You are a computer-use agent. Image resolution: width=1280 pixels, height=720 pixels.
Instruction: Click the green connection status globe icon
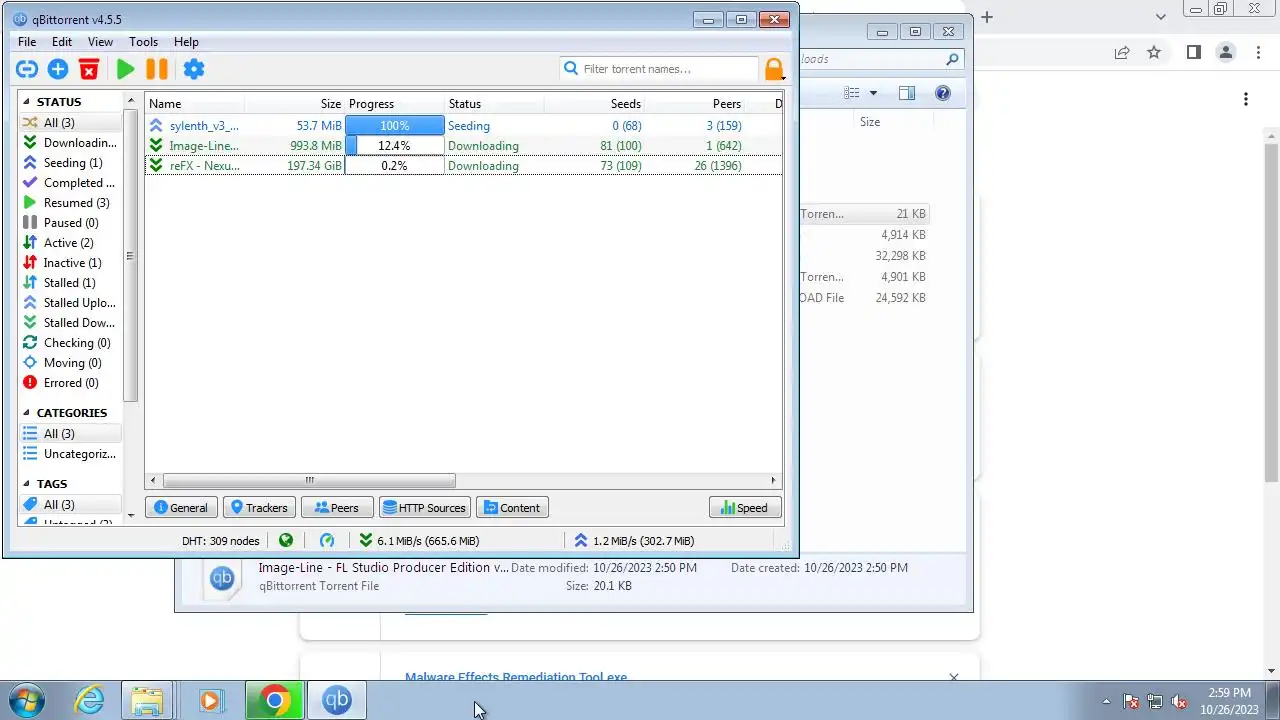click(286, 541)
